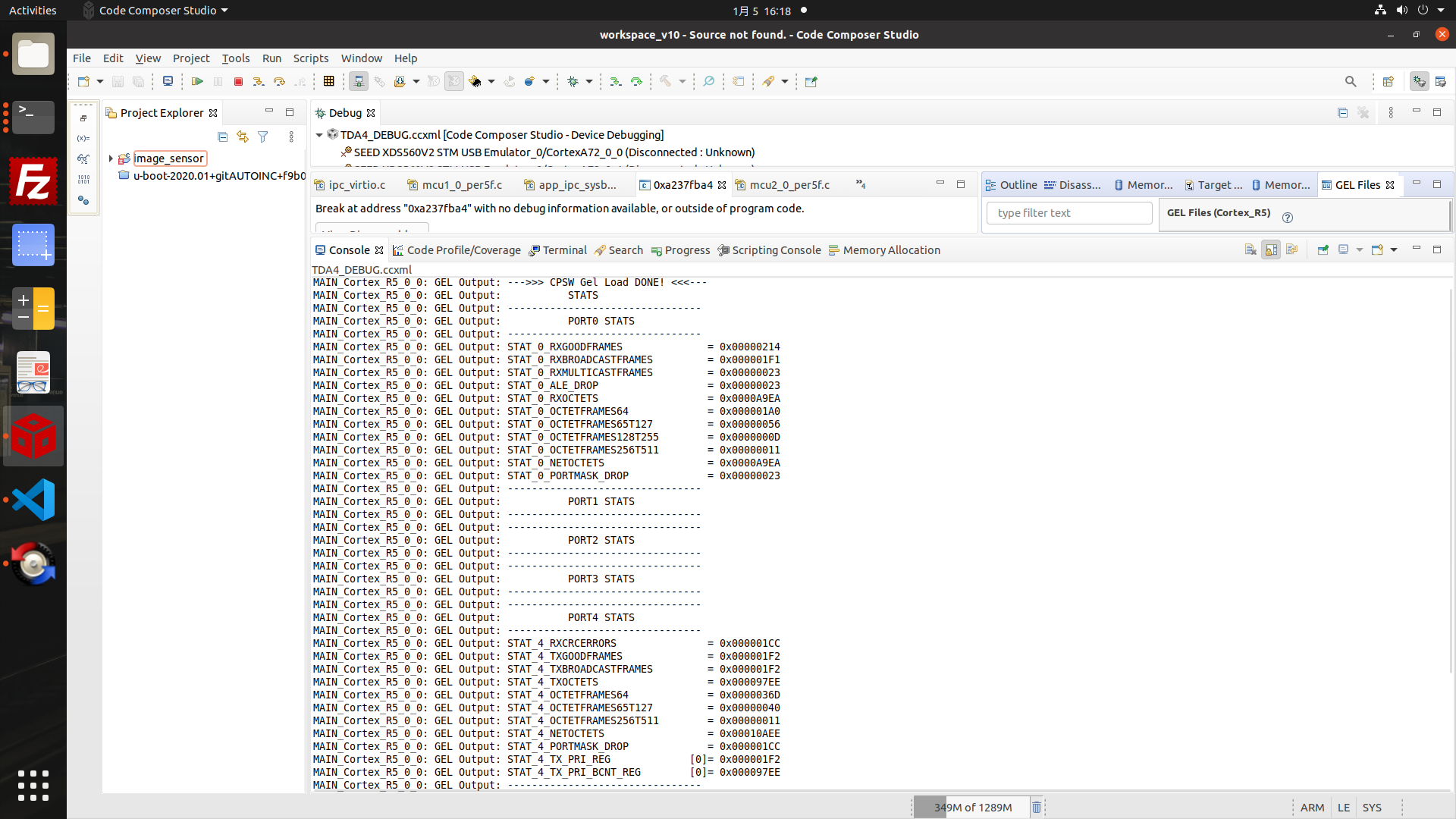Toggle the console Scroll Lock button
This screenshot has height=819, width=1456.
click(x=1272, y=250)
